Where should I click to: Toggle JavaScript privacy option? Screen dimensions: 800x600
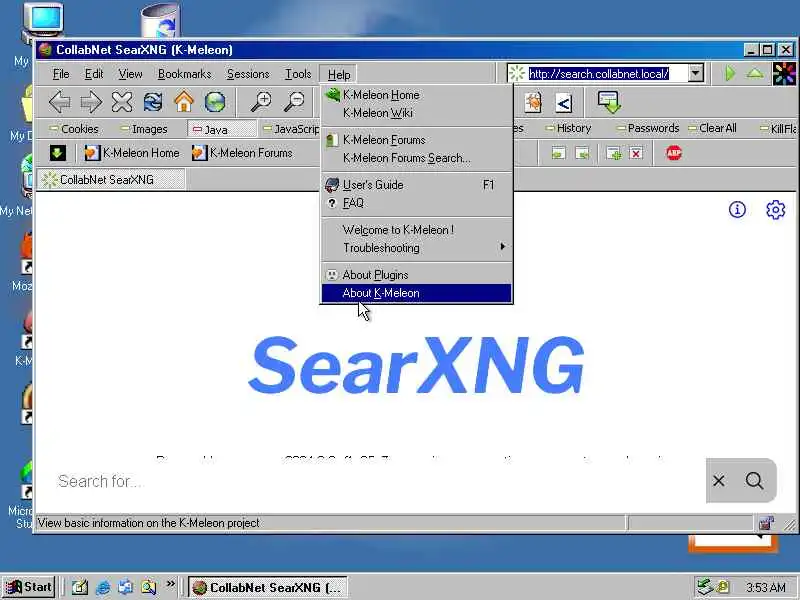tap(291, 129)
